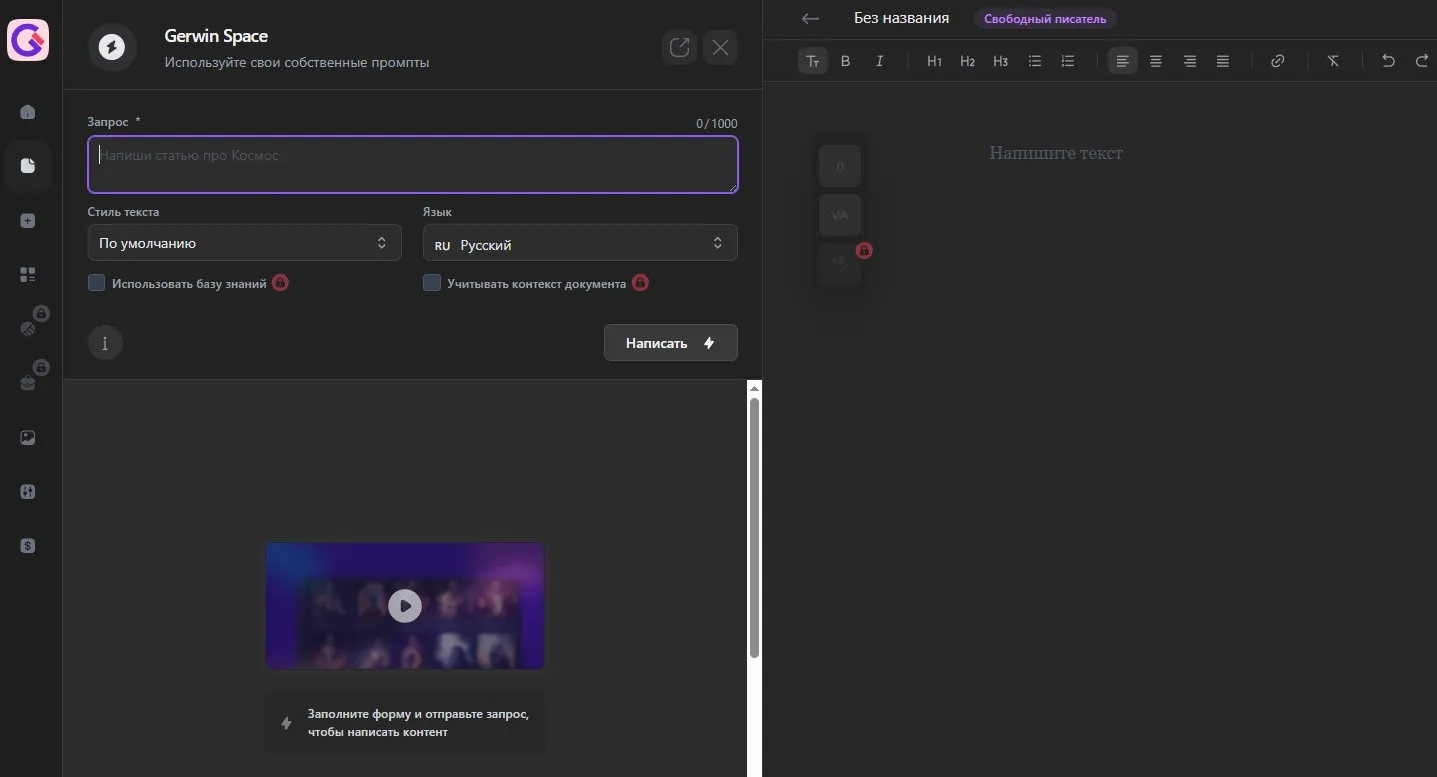Click the info icon below the form

(105, 343)
